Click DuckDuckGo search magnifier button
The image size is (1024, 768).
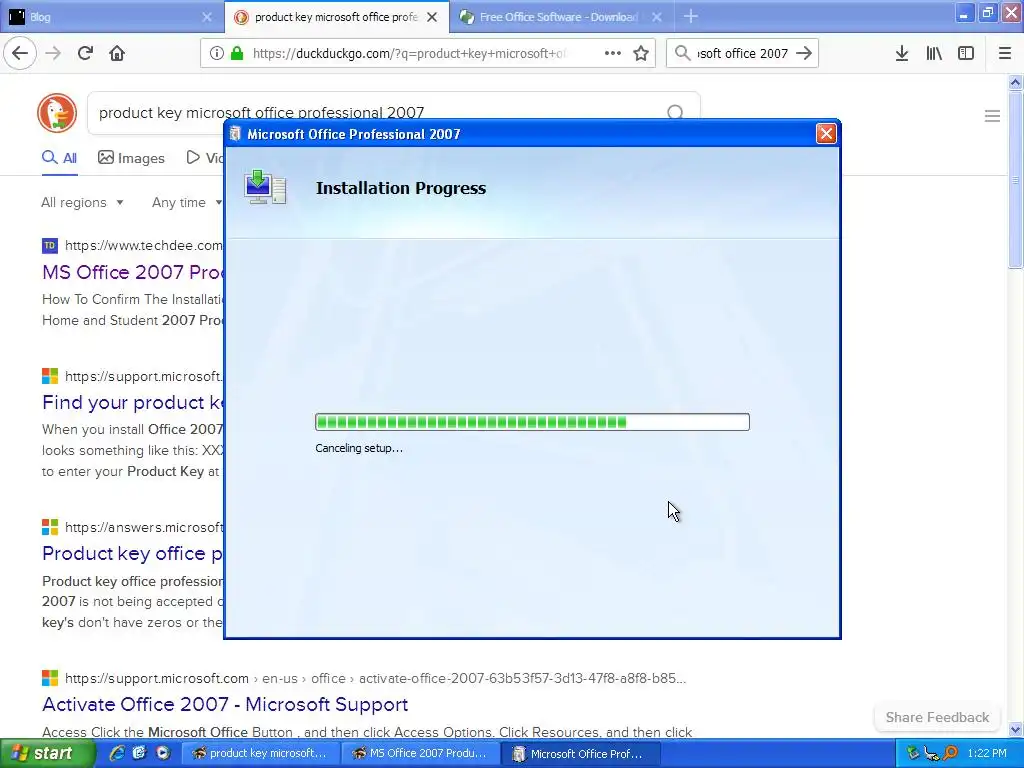click(x=675, y=112)
